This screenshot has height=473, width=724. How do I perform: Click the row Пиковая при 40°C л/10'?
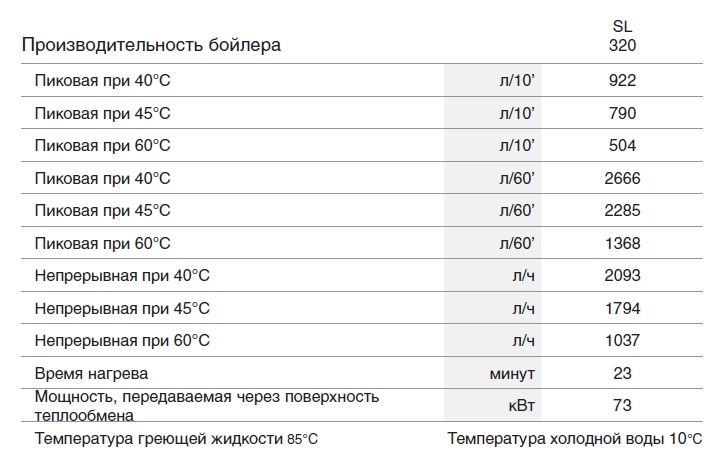362,80
